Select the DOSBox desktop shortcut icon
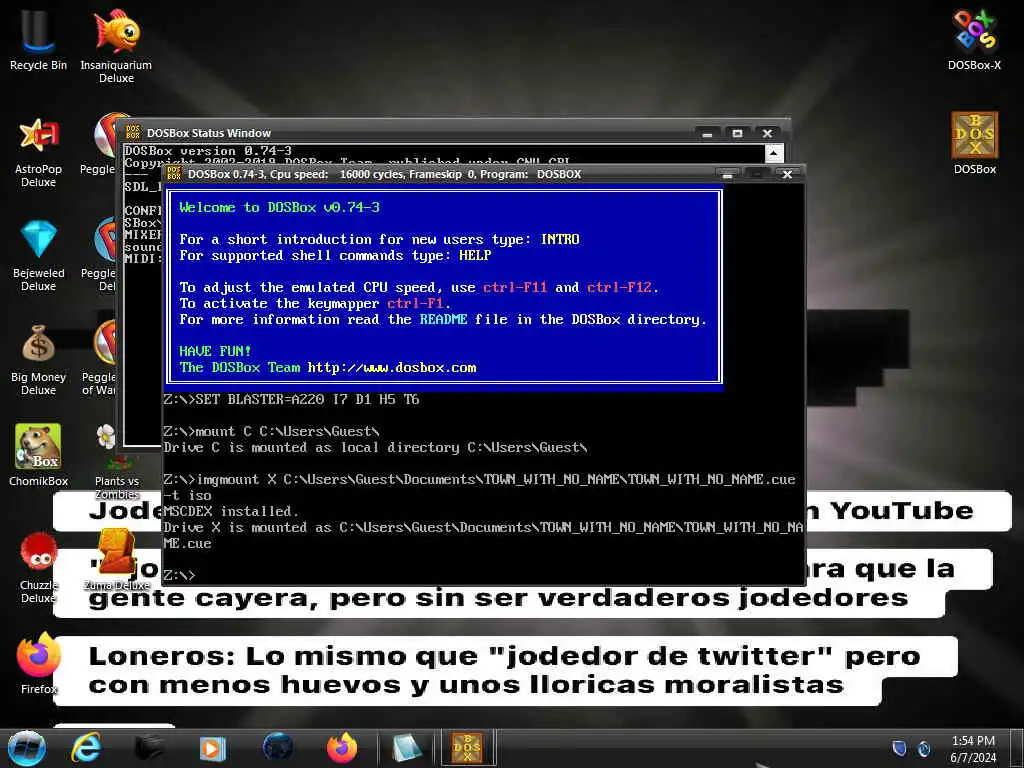Viewport: 1024px width, 768px height. 974,143
